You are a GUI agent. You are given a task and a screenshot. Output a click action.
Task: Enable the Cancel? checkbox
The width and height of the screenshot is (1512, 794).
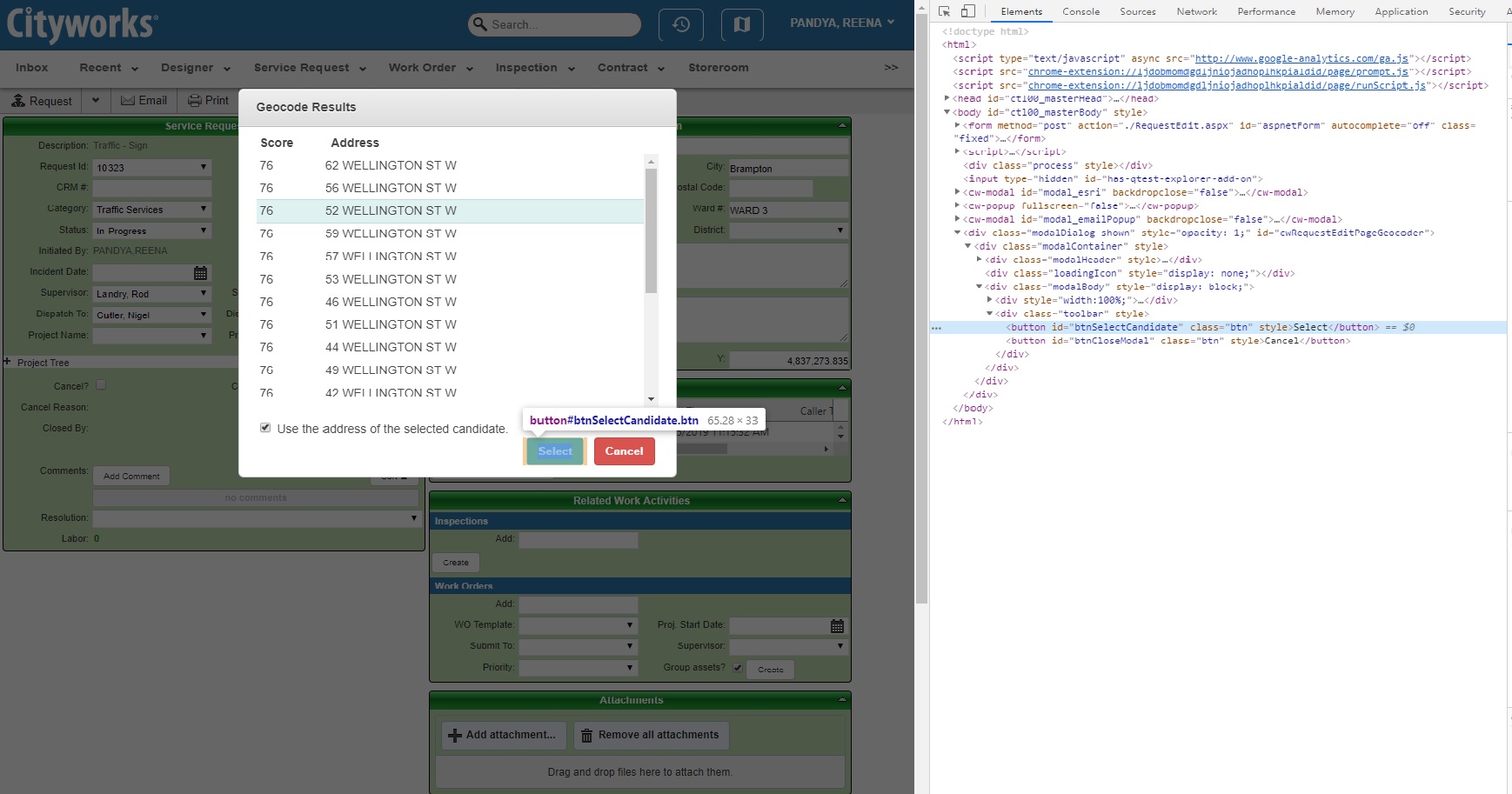coord(101,384)
